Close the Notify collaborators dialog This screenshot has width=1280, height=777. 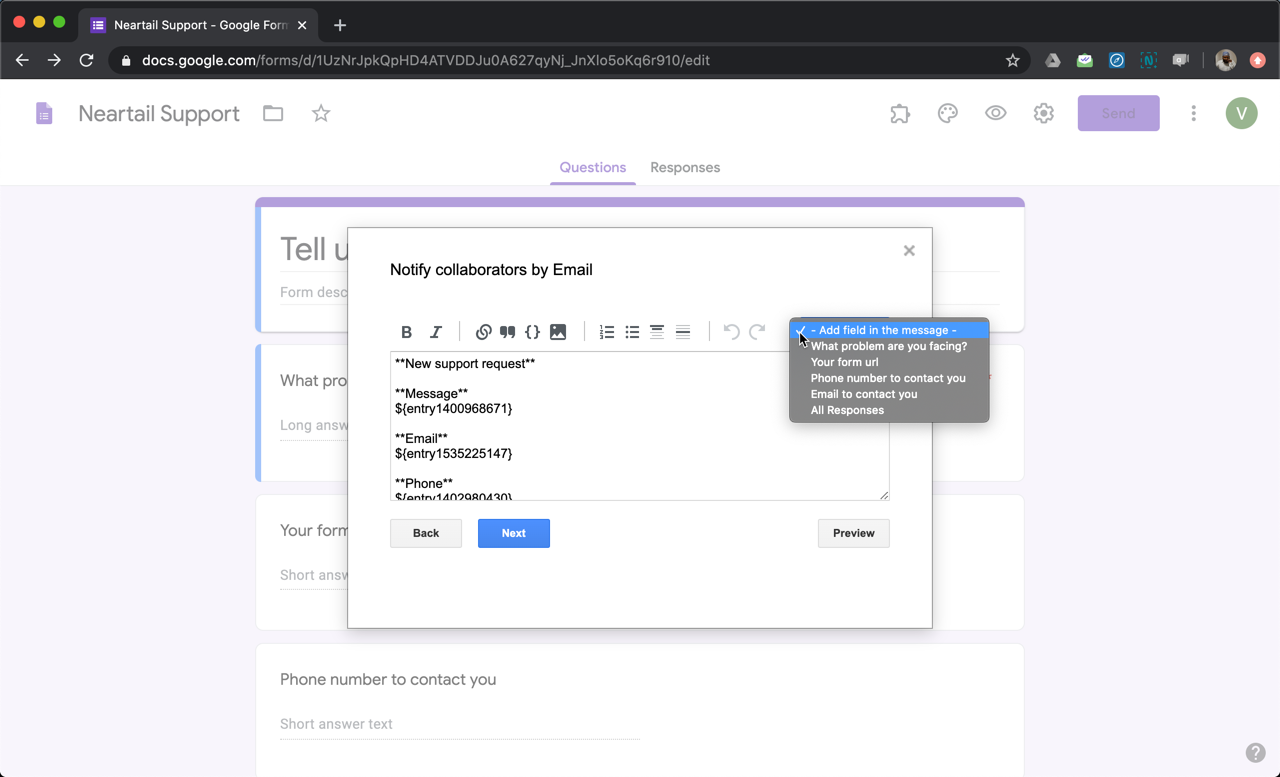click(909, 251)
